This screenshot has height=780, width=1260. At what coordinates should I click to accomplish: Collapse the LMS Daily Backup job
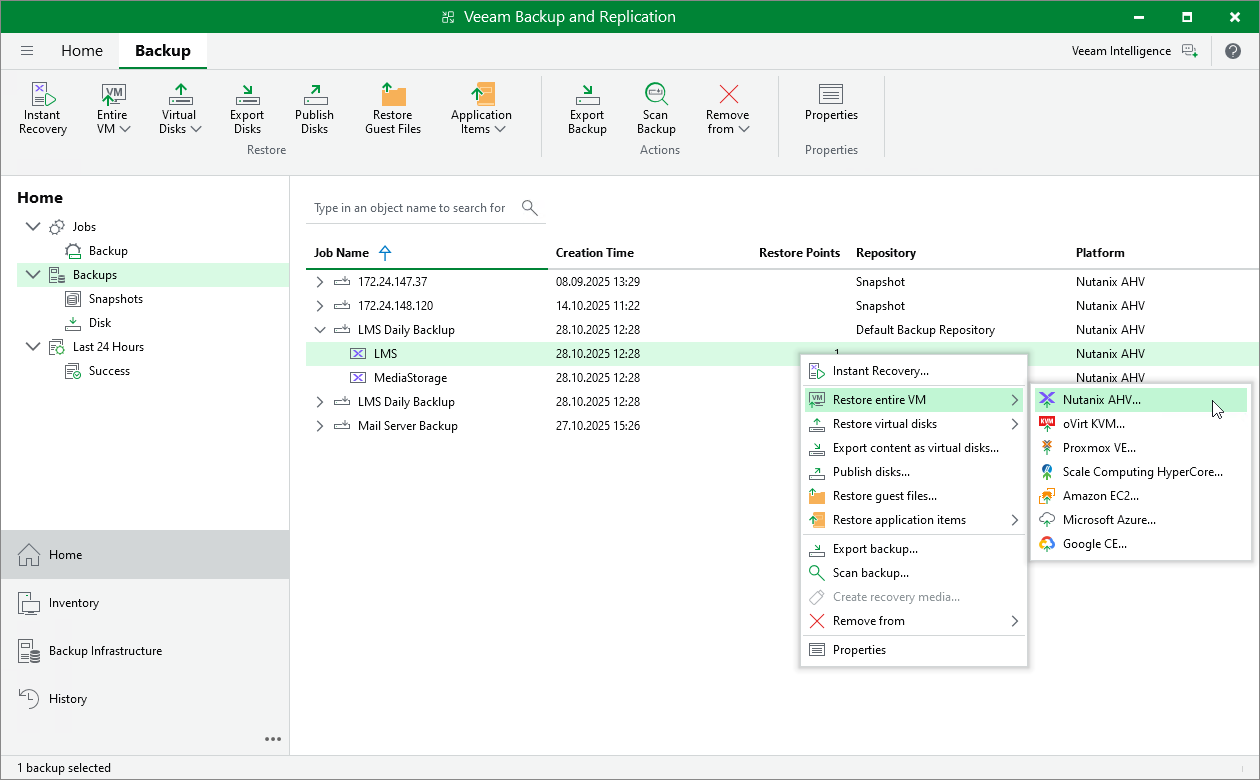[320, 330]
